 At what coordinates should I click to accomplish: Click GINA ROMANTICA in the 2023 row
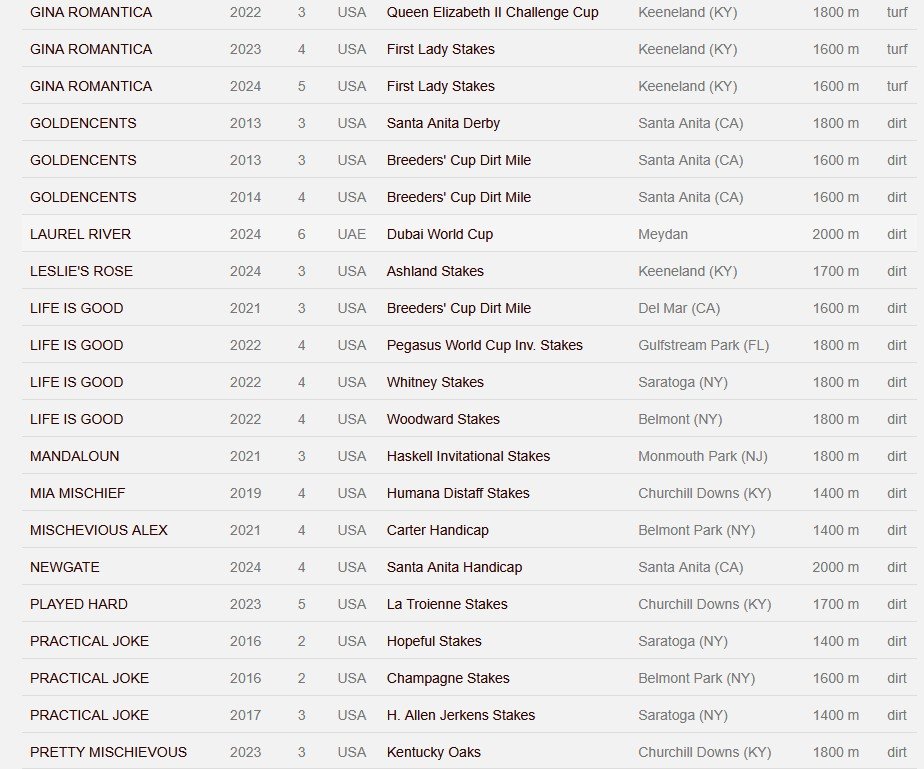click(91, 49)
